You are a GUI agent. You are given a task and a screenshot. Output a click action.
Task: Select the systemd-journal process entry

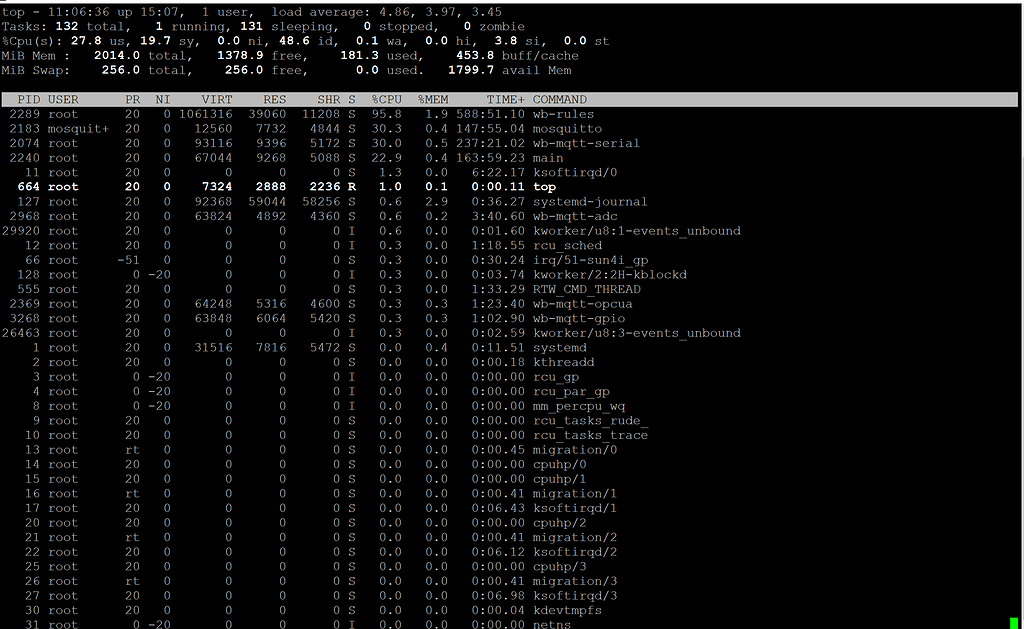590,202
